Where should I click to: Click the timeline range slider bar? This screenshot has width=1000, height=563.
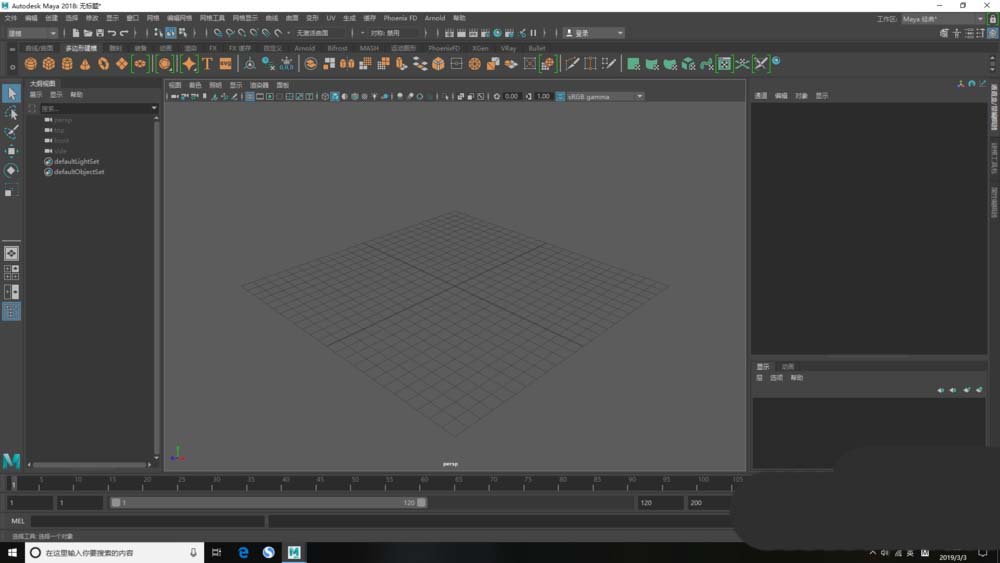268,503
